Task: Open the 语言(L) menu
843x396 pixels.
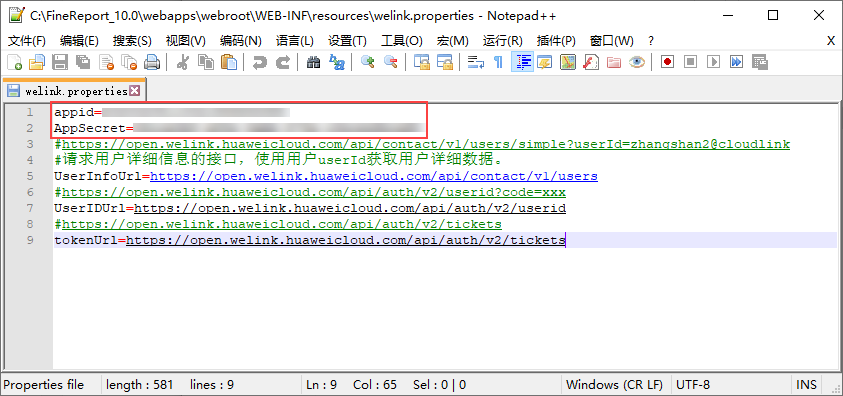Action: 295,41
